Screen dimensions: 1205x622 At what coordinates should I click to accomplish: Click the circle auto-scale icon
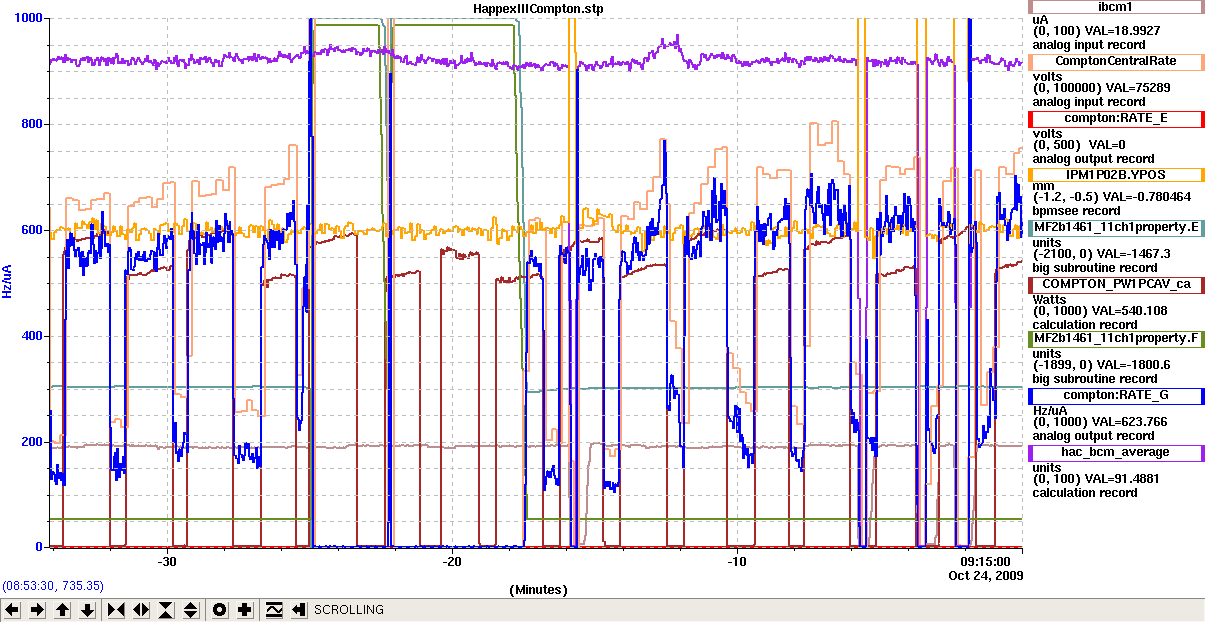(219, 609)
